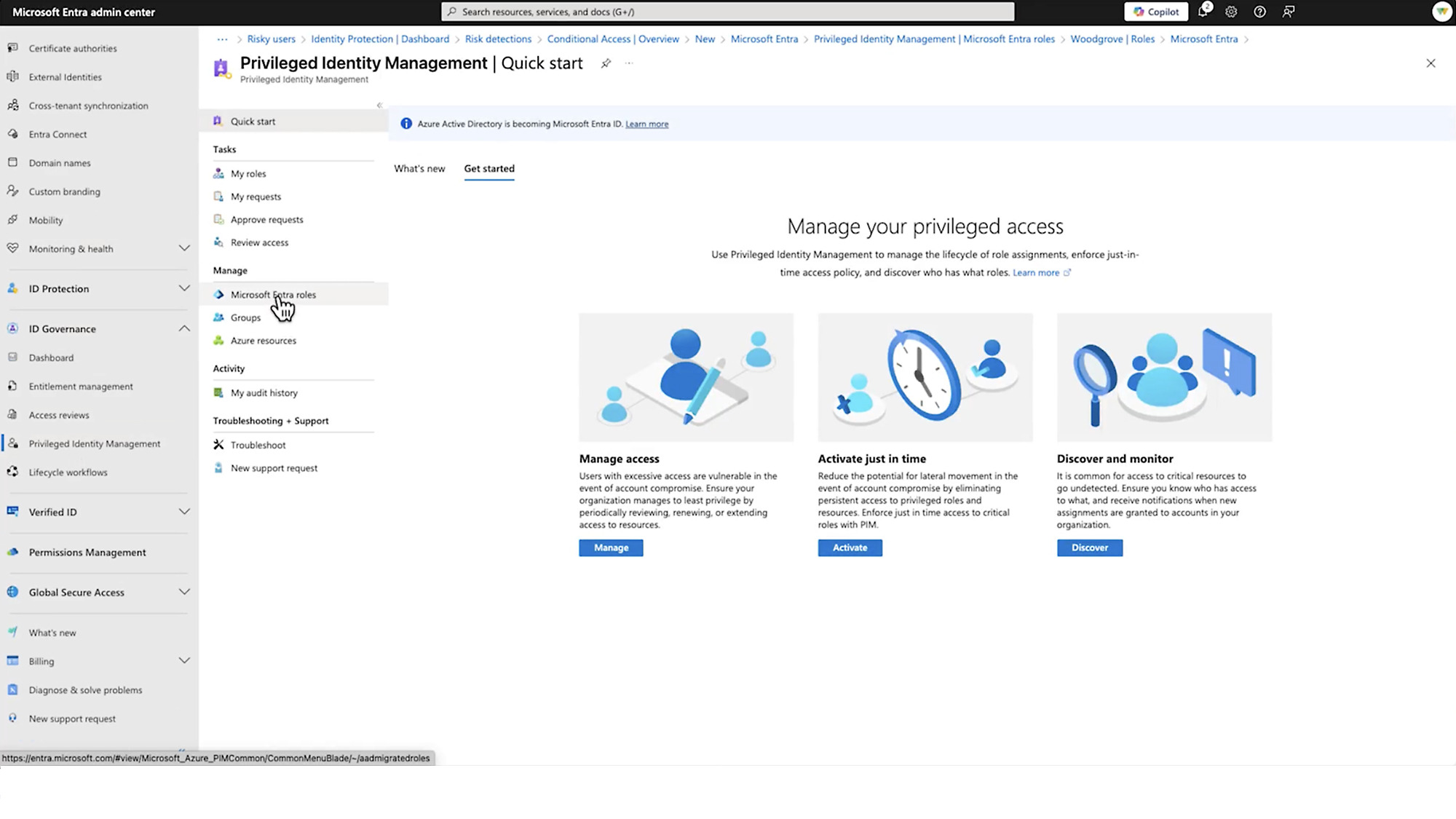The image size is (1456, 819).
Task: Expand the Monitoring & health section
Action: pyautogui.click(x=184, y=248)
